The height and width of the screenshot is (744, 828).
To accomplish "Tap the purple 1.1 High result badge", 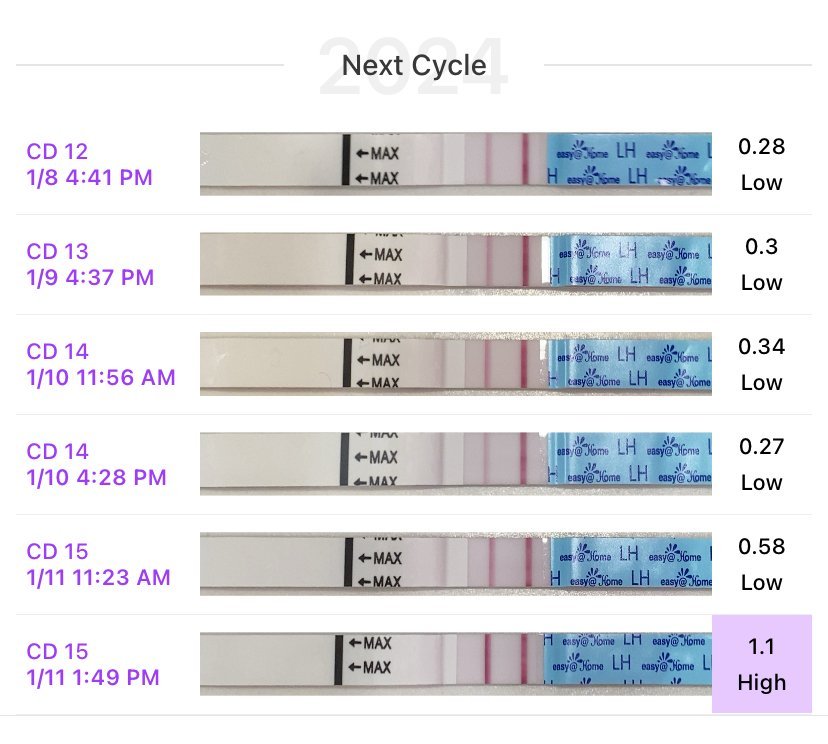I will pos(761,665).
